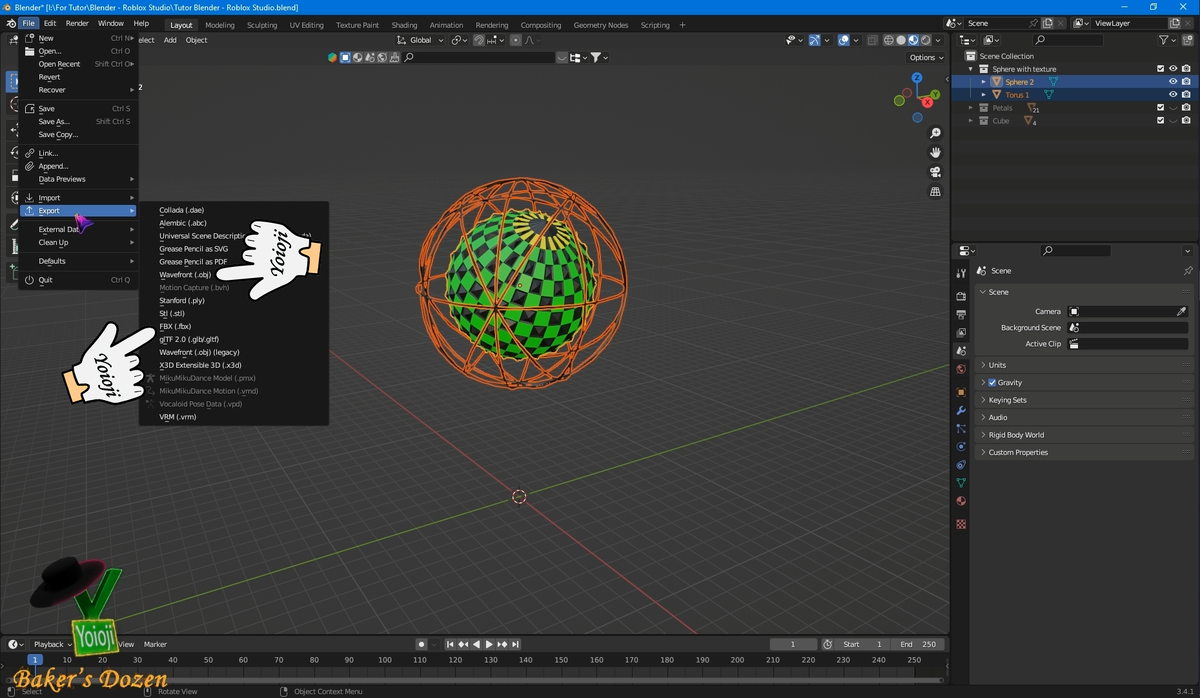Image resolution: width=1200 pixels, height=698 pixels.
Task: Select rendered viewport shading mode
Action: coord(925,40)
